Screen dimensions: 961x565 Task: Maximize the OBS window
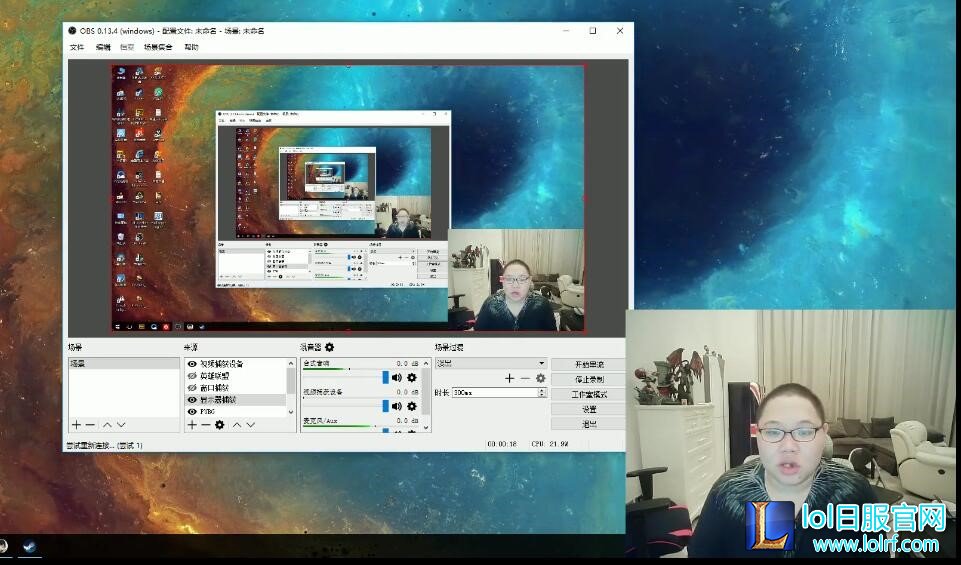(x=593, y=30)
